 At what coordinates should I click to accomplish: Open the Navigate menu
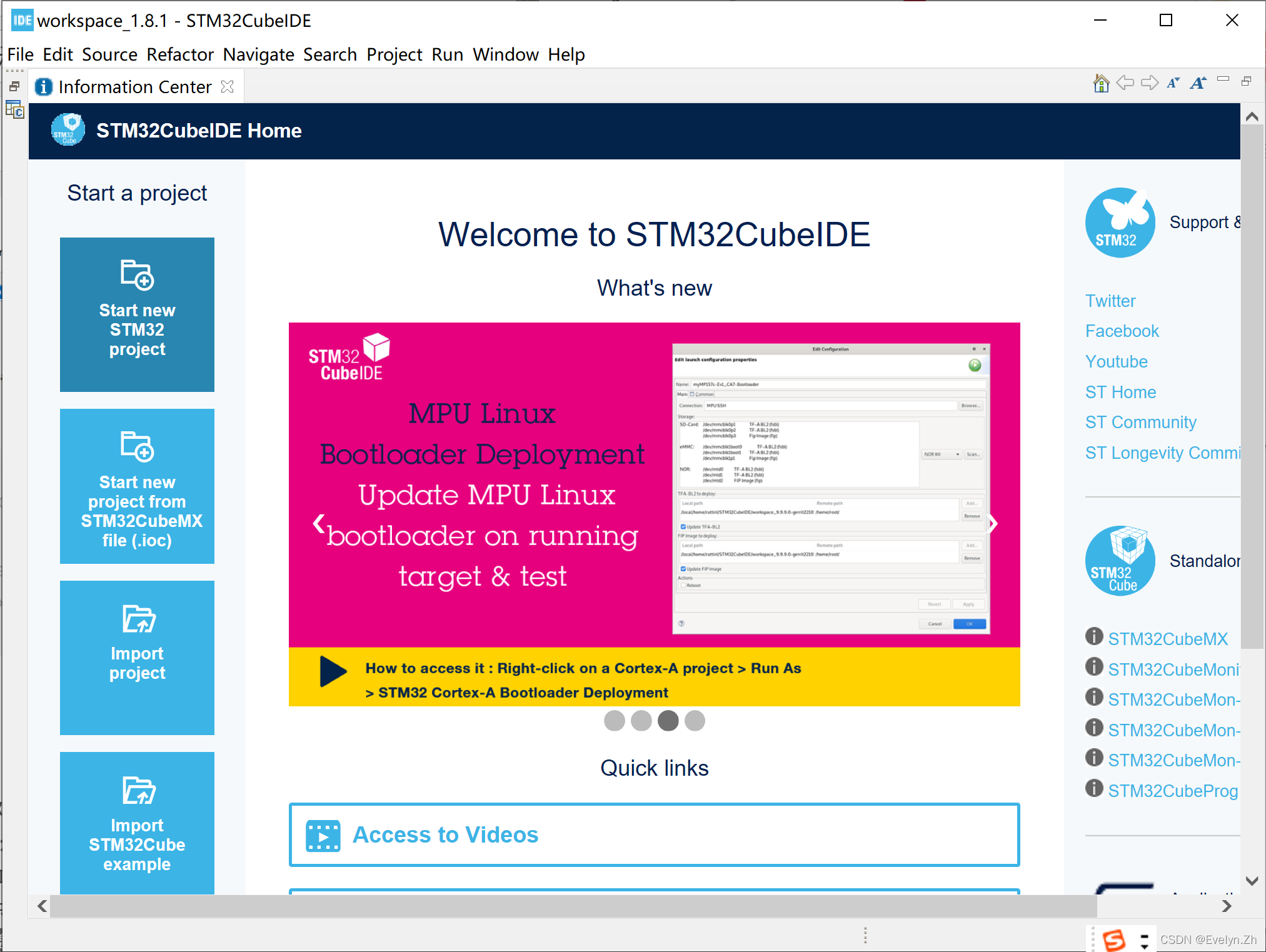click(258, 54)
